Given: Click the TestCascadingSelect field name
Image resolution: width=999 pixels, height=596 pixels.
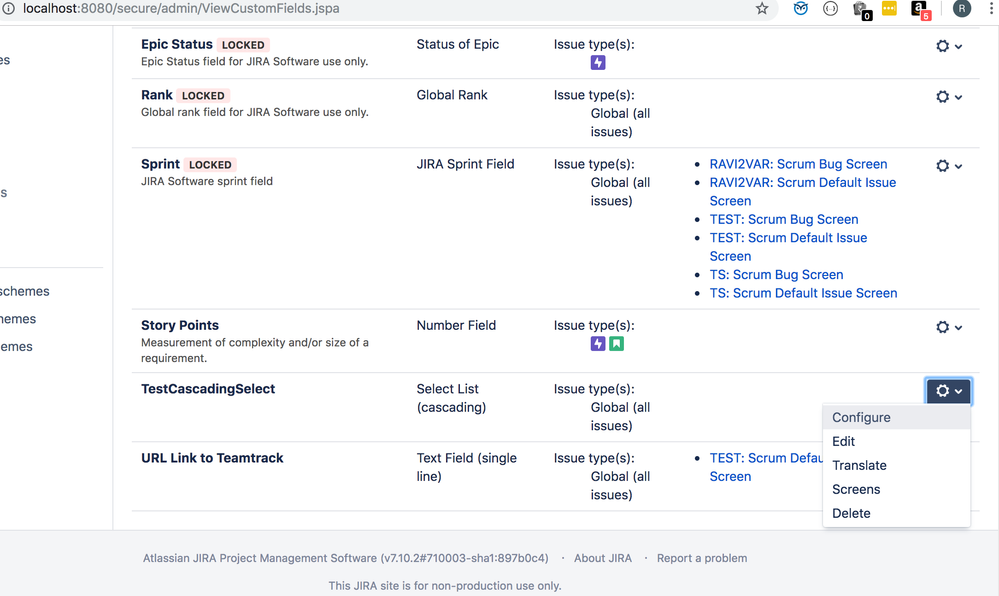Looking at the screenshot, I should pyautogui.click(x=208, y=389).
